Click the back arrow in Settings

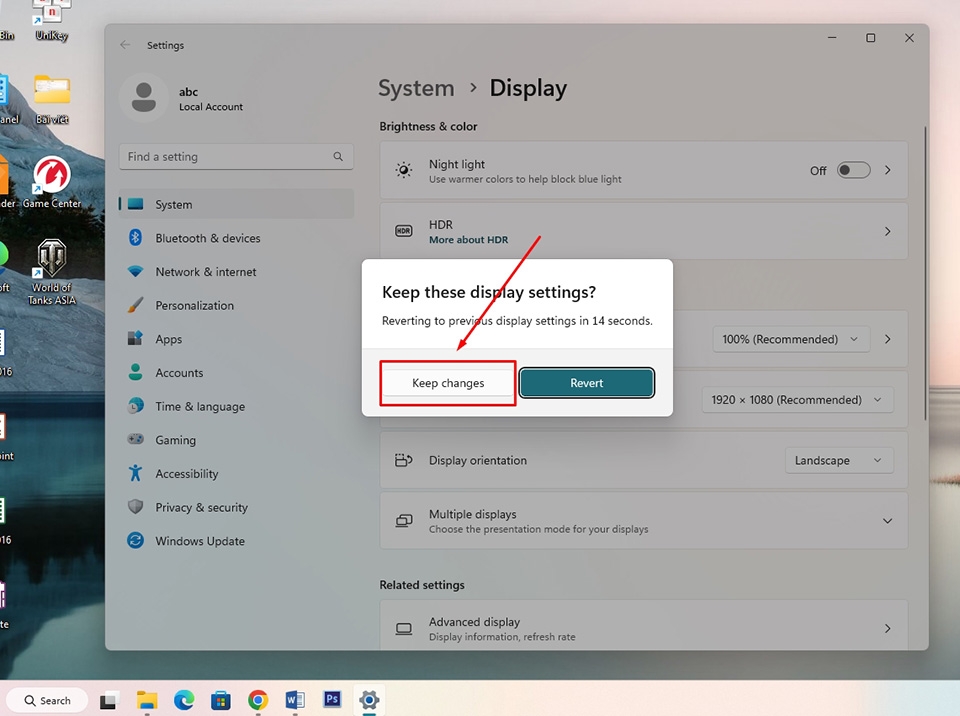coord(124,44)
